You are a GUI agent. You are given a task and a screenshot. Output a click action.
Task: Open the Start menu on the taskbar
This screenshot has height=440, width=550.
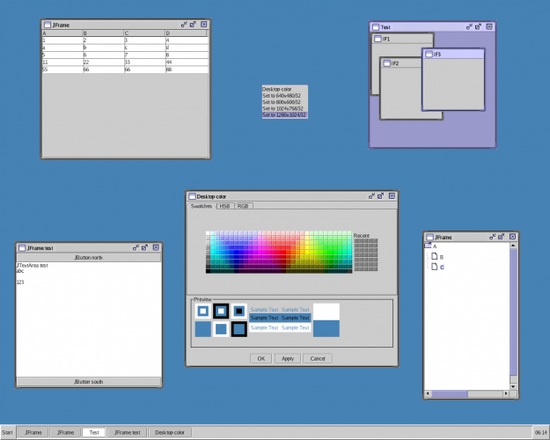coord(7,432)
